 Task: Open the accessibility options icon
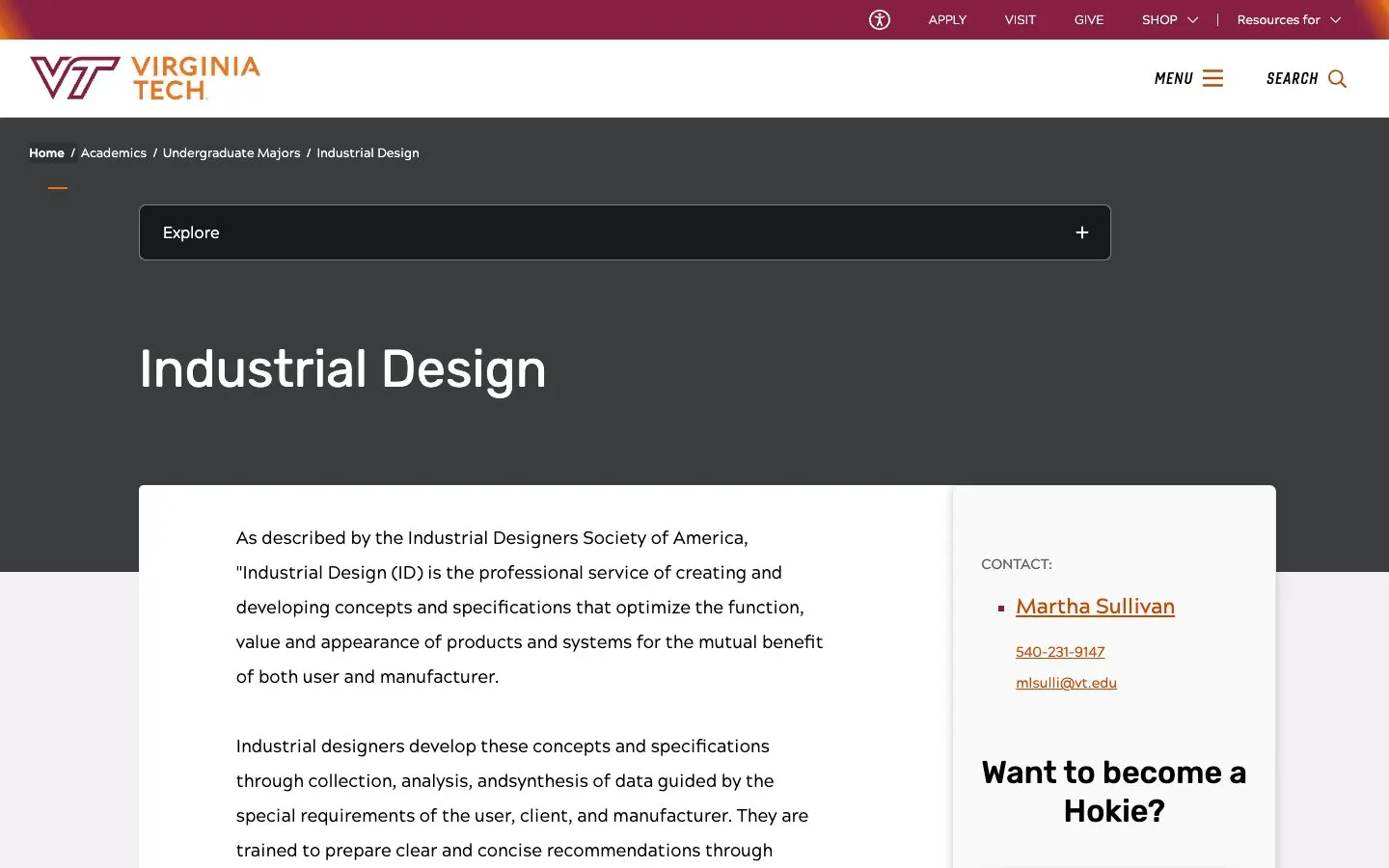pyautogui.click(x=880, y=19)
